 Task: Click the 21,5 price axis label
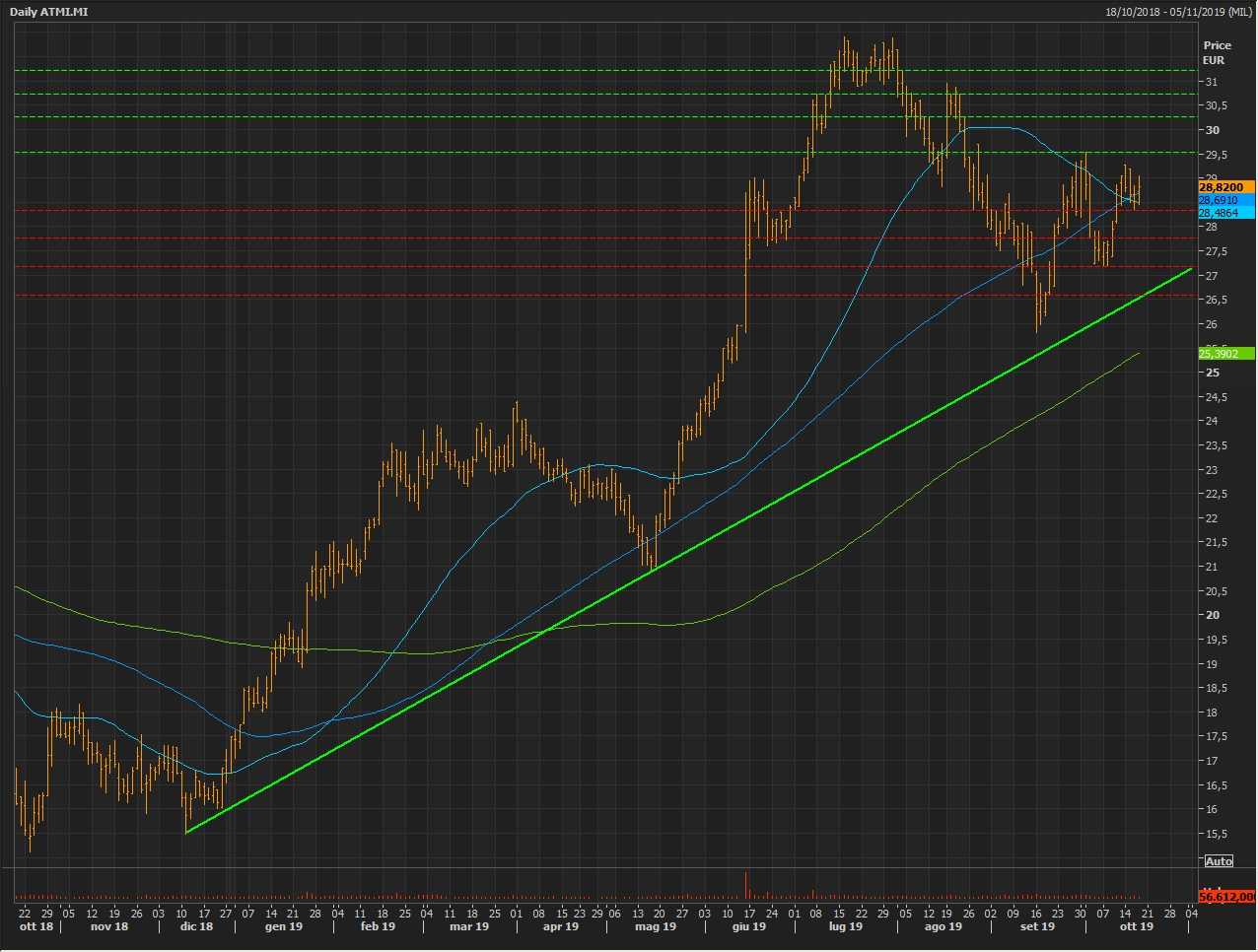click(1217, 543)
